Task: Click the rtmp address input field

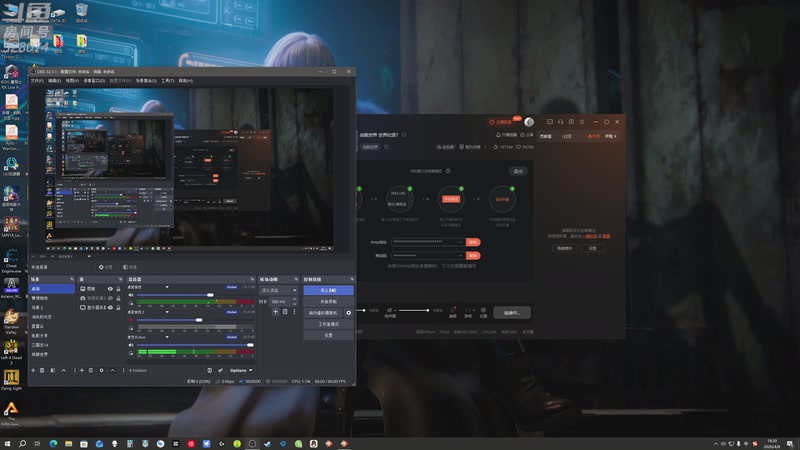Action: pyautogui.click(x=428, y=242)
